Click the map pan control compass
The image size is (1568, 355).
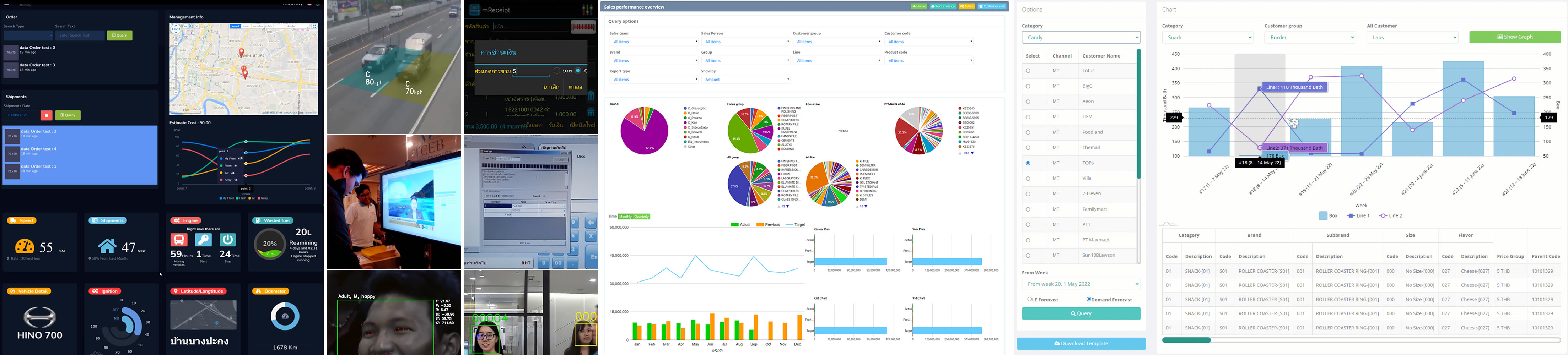click(175, 28)
